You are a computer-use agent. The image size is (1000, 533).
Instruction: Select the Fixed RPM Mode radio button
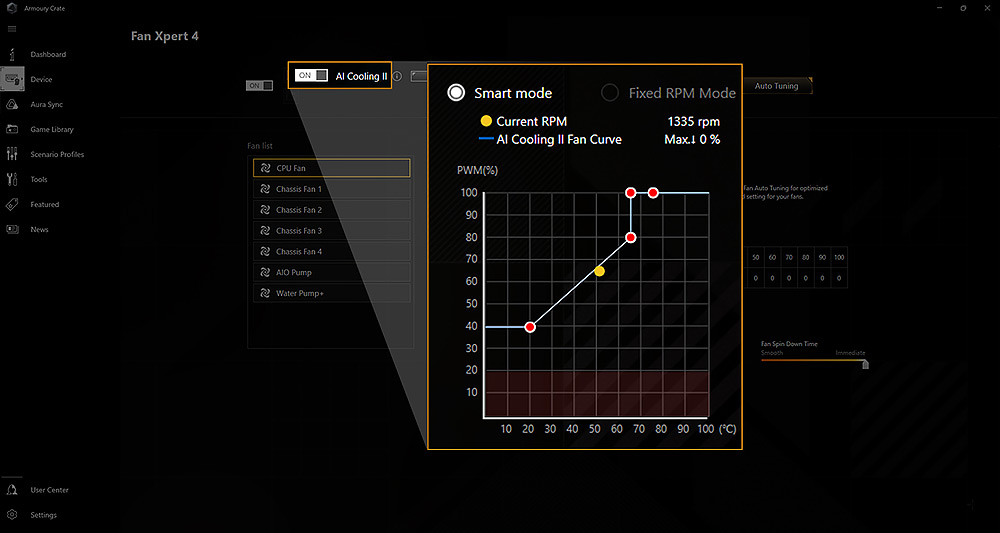(x=610, y=93)
